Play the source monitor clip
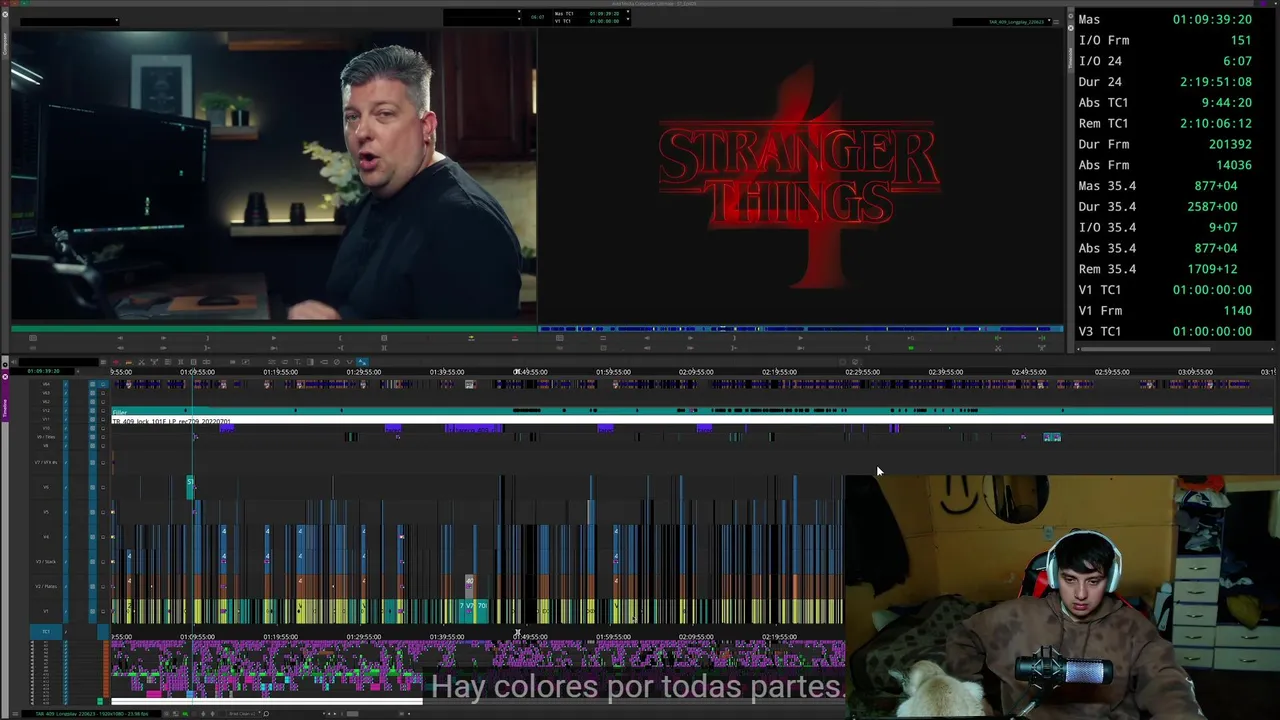The width and height of the screenshot is (1280, 720). [x=274, y=338]
